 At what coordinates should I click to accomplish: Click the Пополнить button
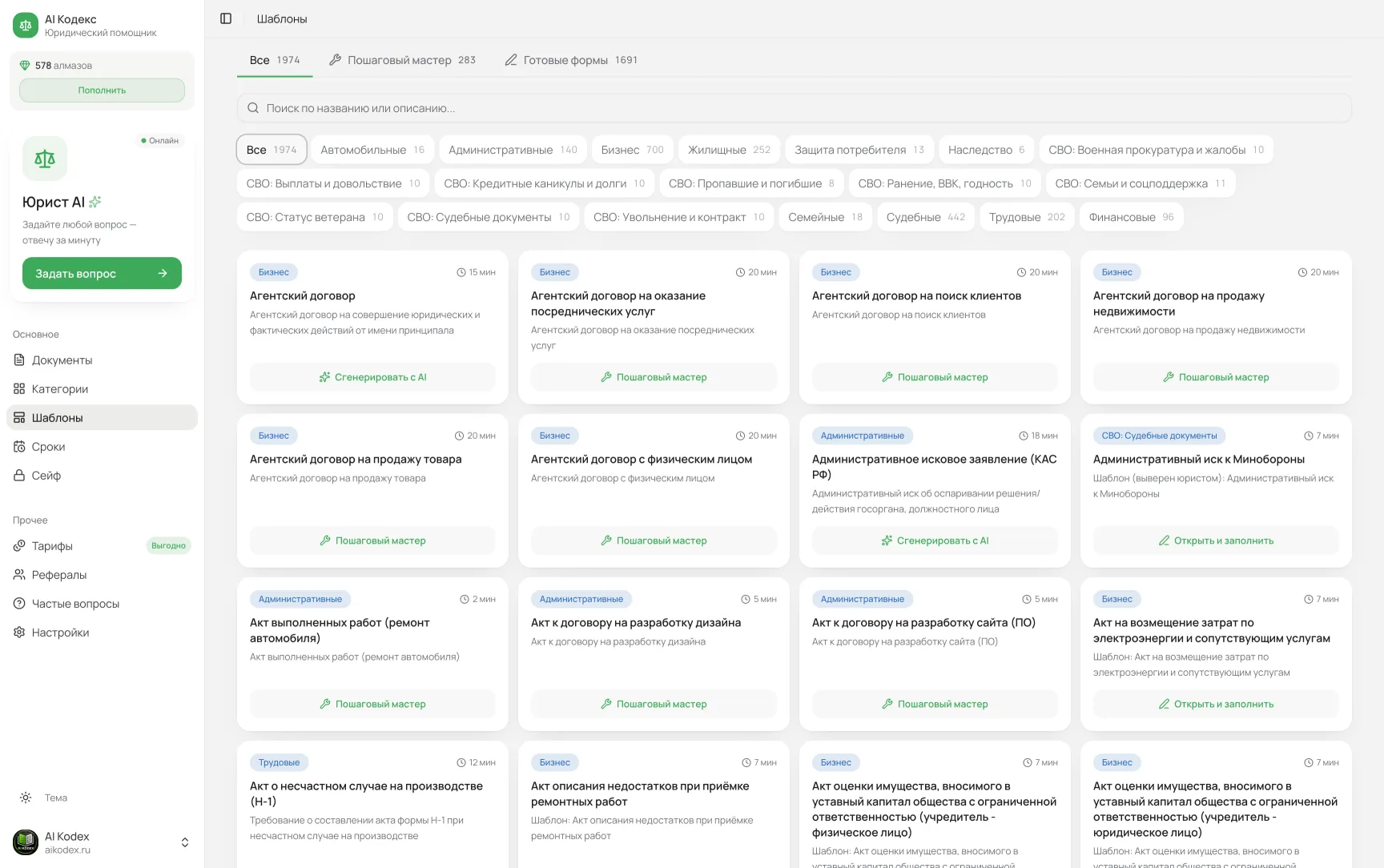click(102, 90)
